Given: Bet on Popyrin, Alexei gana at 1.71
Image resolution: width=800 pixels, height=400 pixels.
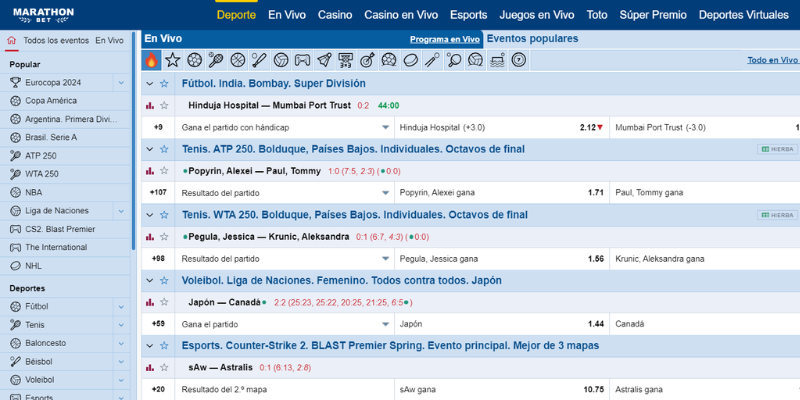Looking at the screenshot, I should click(x=502, y=193).
